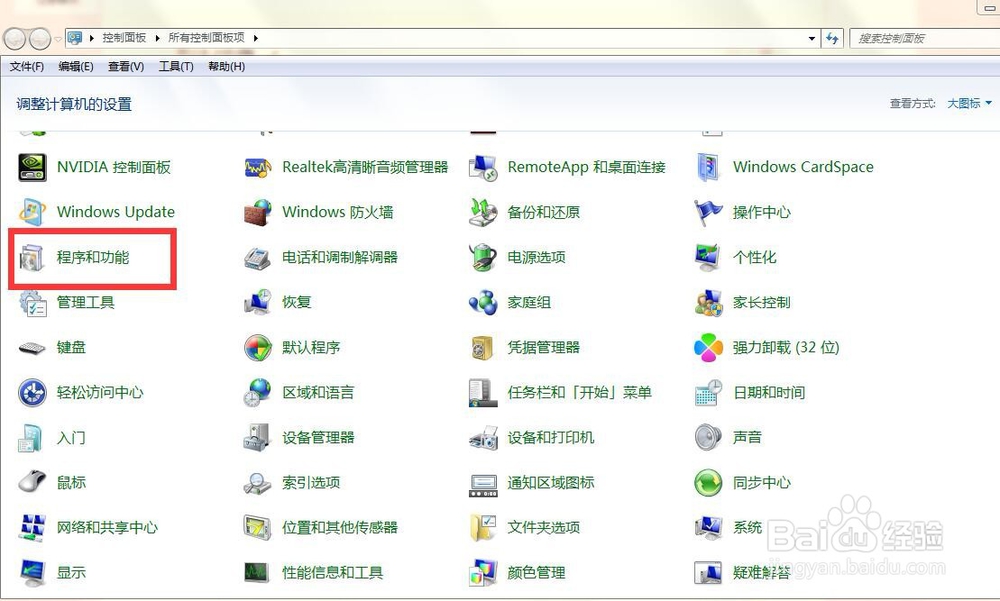The image size is (1000, 601).
Task: Open the 查看(V) menu
Action: [126, 66]
